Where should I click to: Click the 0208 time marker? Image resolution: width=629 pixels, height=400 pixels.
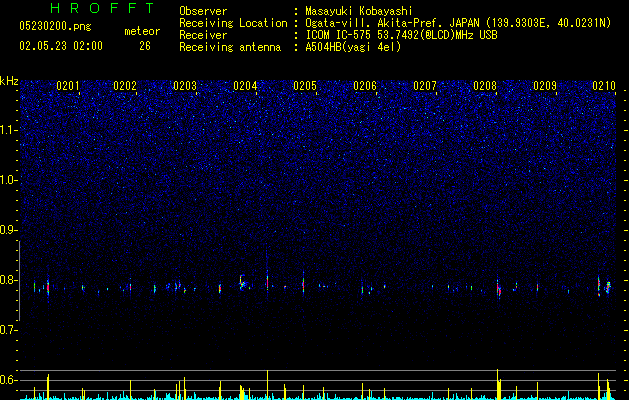point(485,86)
